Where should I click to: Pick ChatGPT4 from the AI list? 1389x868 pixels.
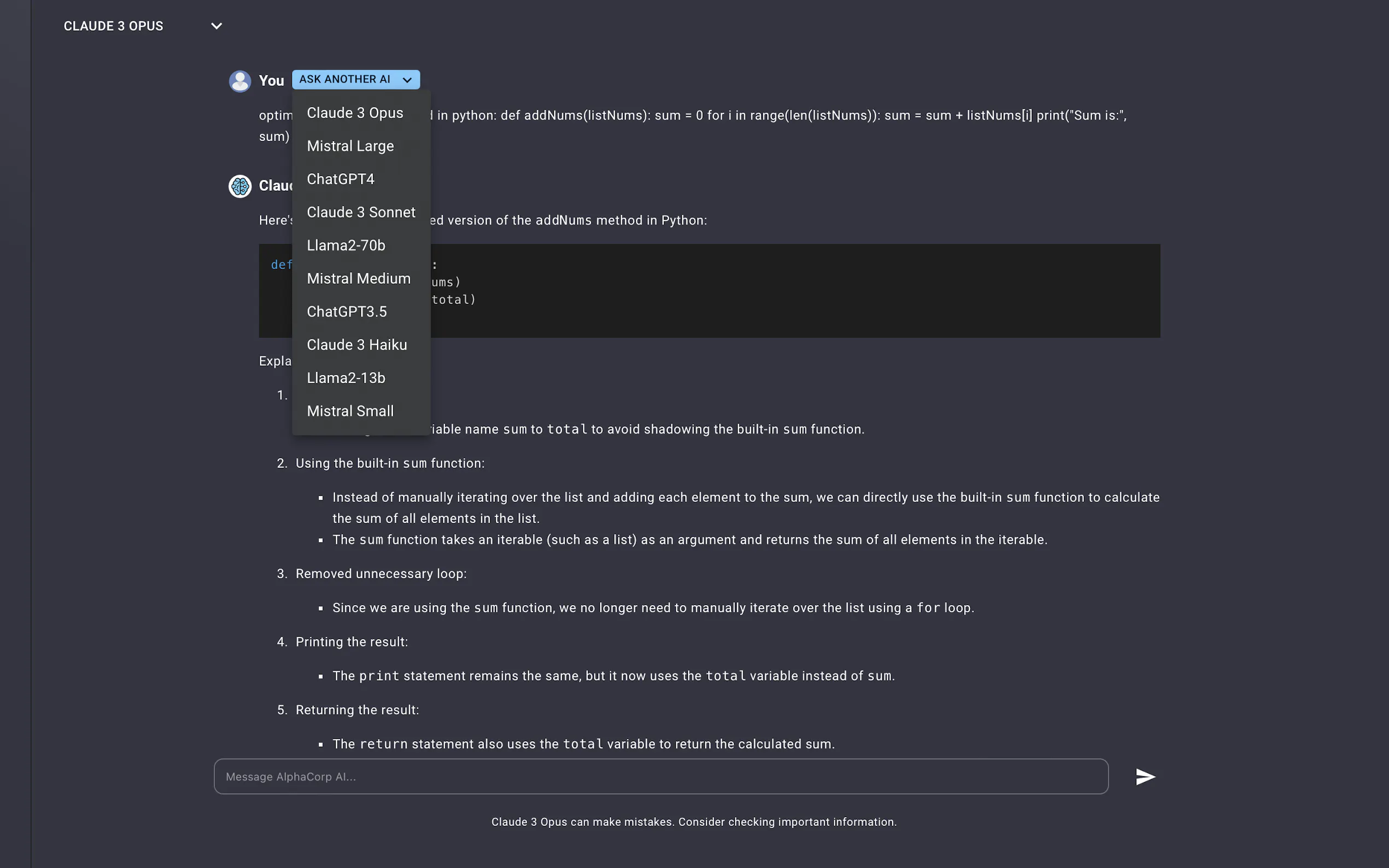point(341,179)
